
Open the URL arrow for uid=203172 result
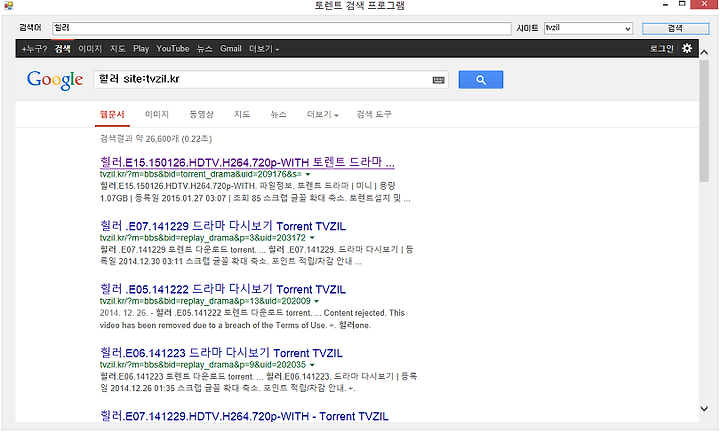click(x=312, y=238)
